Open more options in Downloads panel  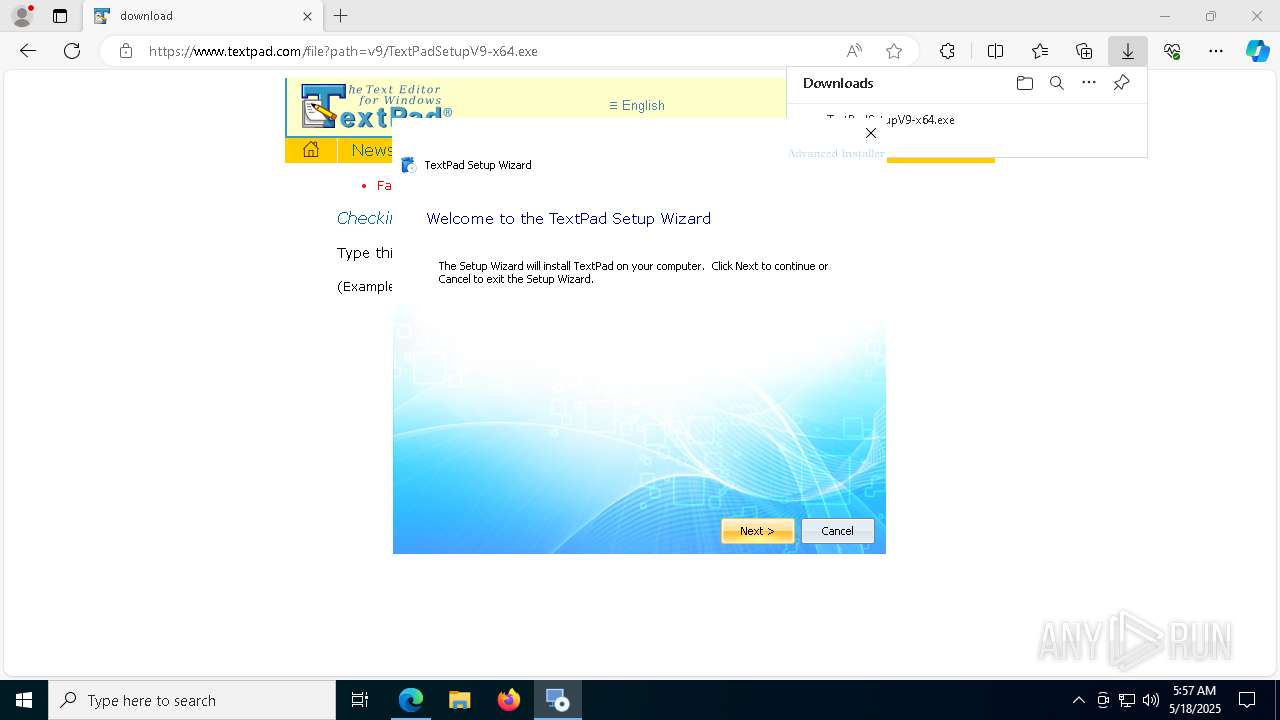pos(1089,83)
